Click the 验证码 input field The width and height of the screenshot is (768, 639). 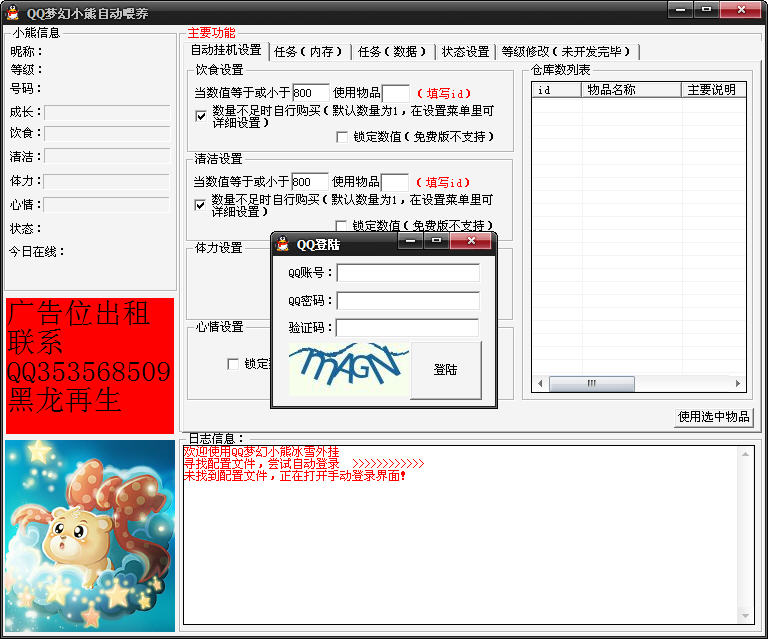pos(408,328)
